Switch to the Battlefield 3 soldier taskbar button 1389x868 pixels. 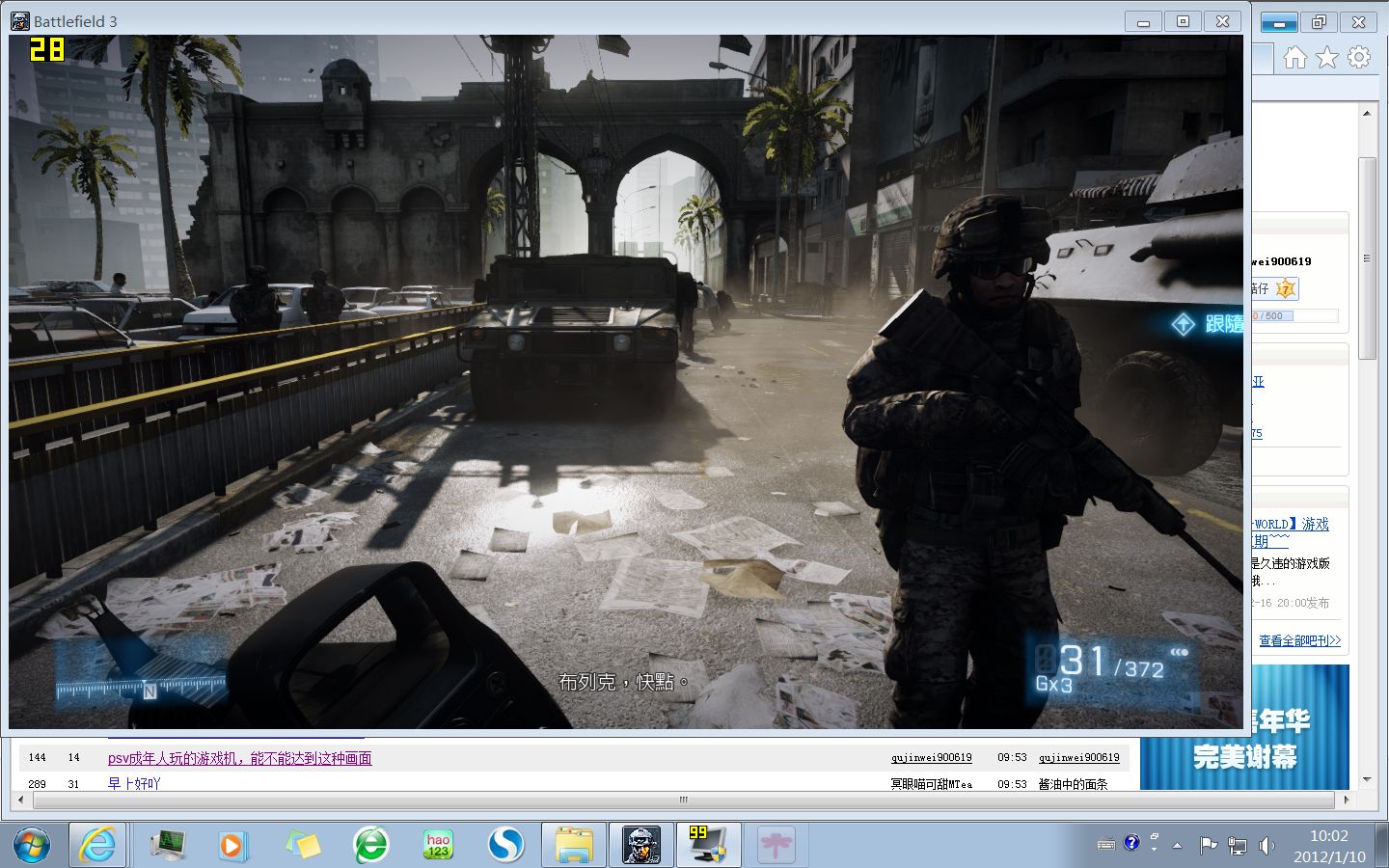coord(641,845)
